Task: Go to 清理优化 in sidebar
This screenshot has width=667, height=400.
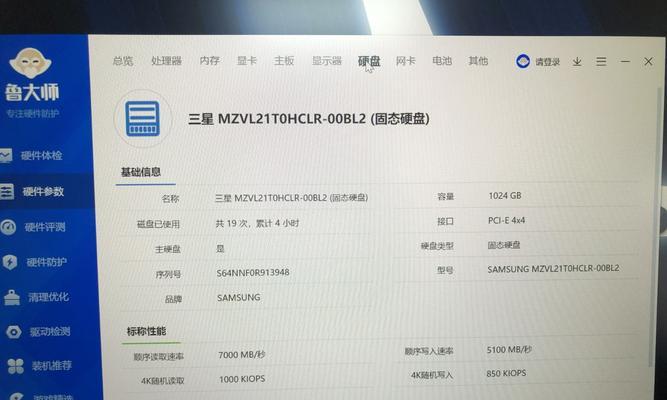Action: point(48,297)
